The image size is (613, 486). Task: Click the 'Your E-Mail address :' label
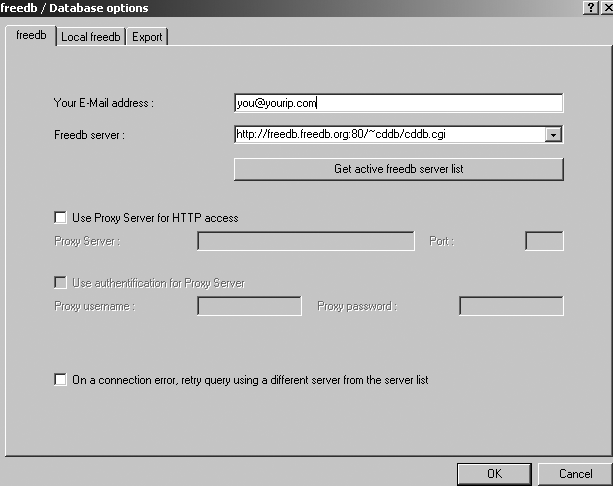click(x=104, y=103)
